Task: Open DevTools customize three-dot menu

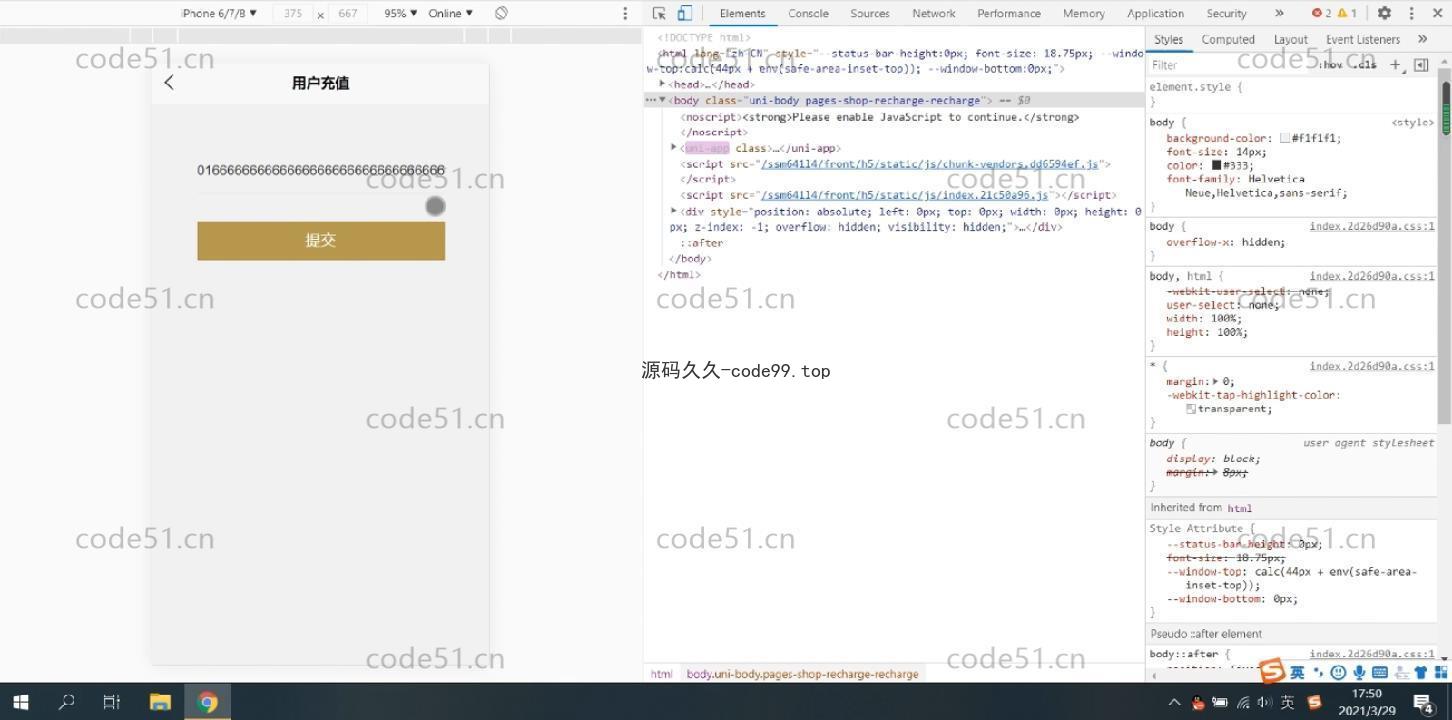Action: pyautogui.click(x=1411, y=13)
